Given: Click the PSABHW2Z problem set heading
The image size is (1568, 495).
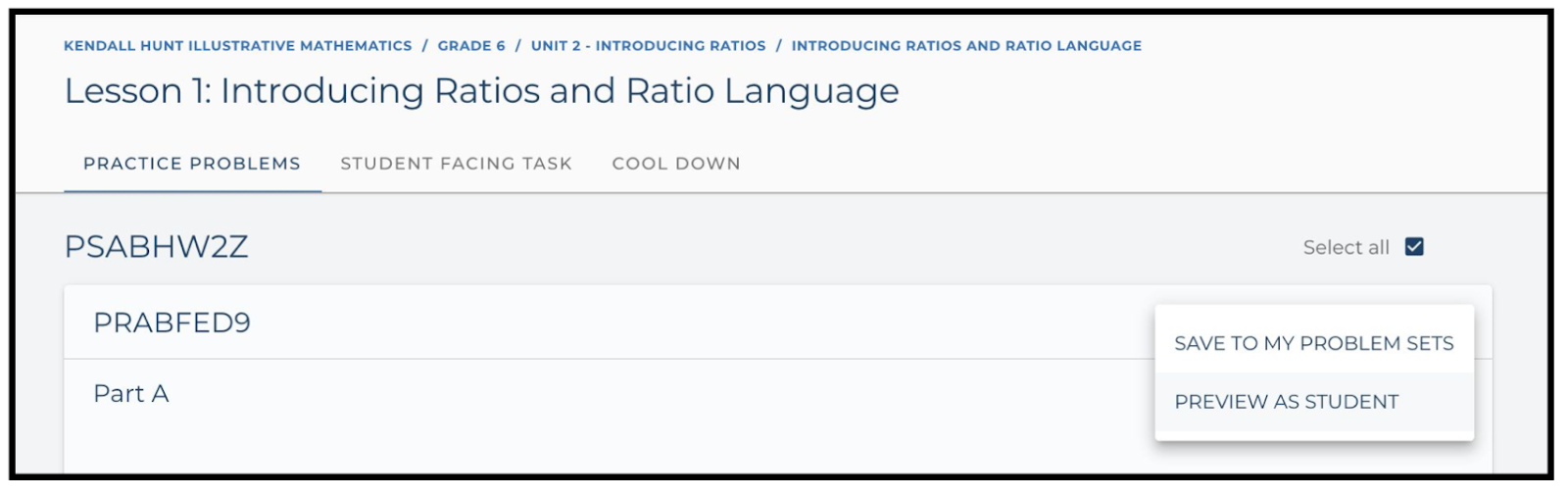Looking at the screenshot, I should pos(157,247).
